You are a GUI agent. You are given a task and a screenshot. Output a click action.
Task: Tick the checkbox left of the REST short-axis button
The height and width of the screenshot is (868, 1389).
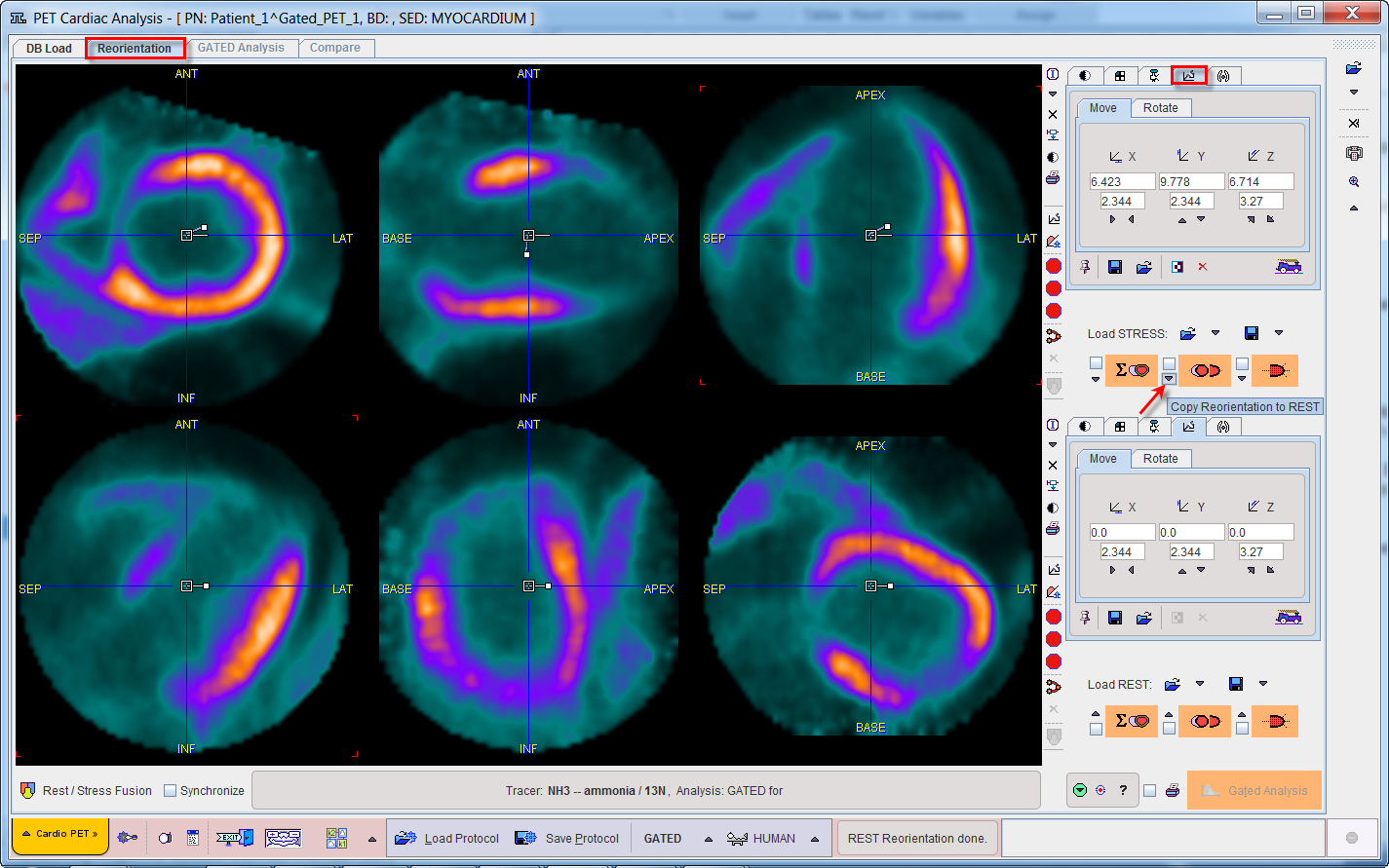pyautogui.click(x=1169, y=728)
